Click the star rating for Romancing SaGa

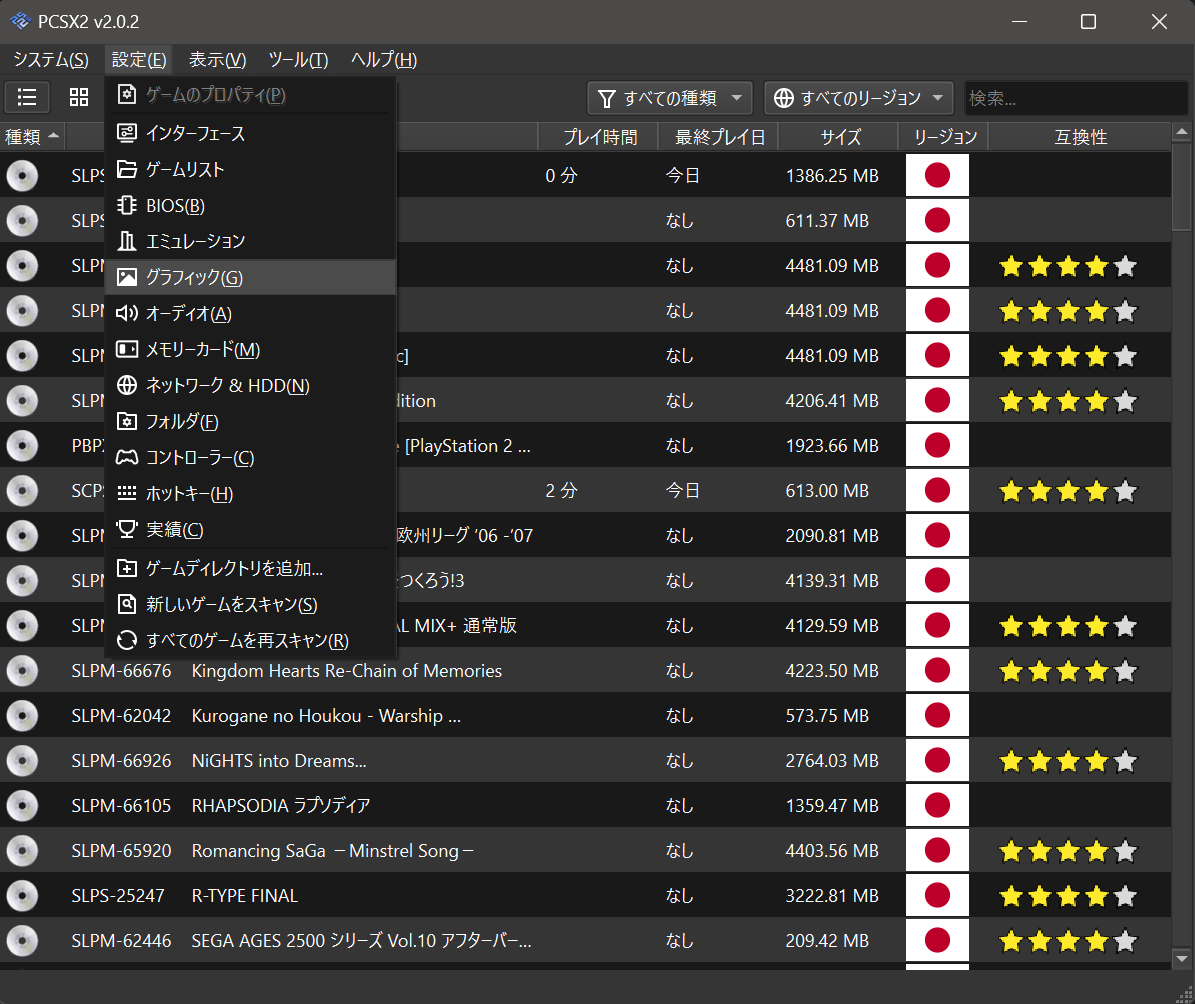coord(1068,851)
